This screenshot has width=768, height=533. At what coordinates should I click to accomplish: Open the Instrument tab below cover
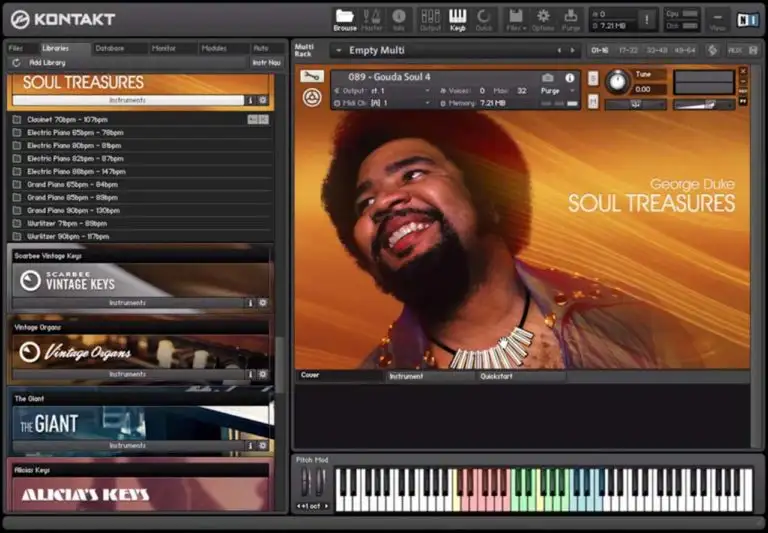[429, 376]
